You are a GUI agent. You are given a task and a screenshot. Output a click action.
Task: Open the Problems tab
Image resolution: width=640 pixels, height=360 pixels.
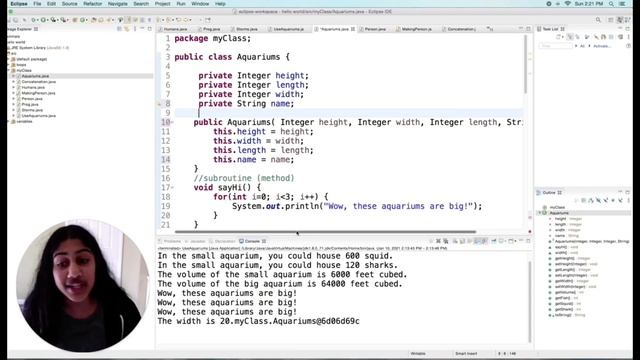pyautogui.click(x=170, y=241)
